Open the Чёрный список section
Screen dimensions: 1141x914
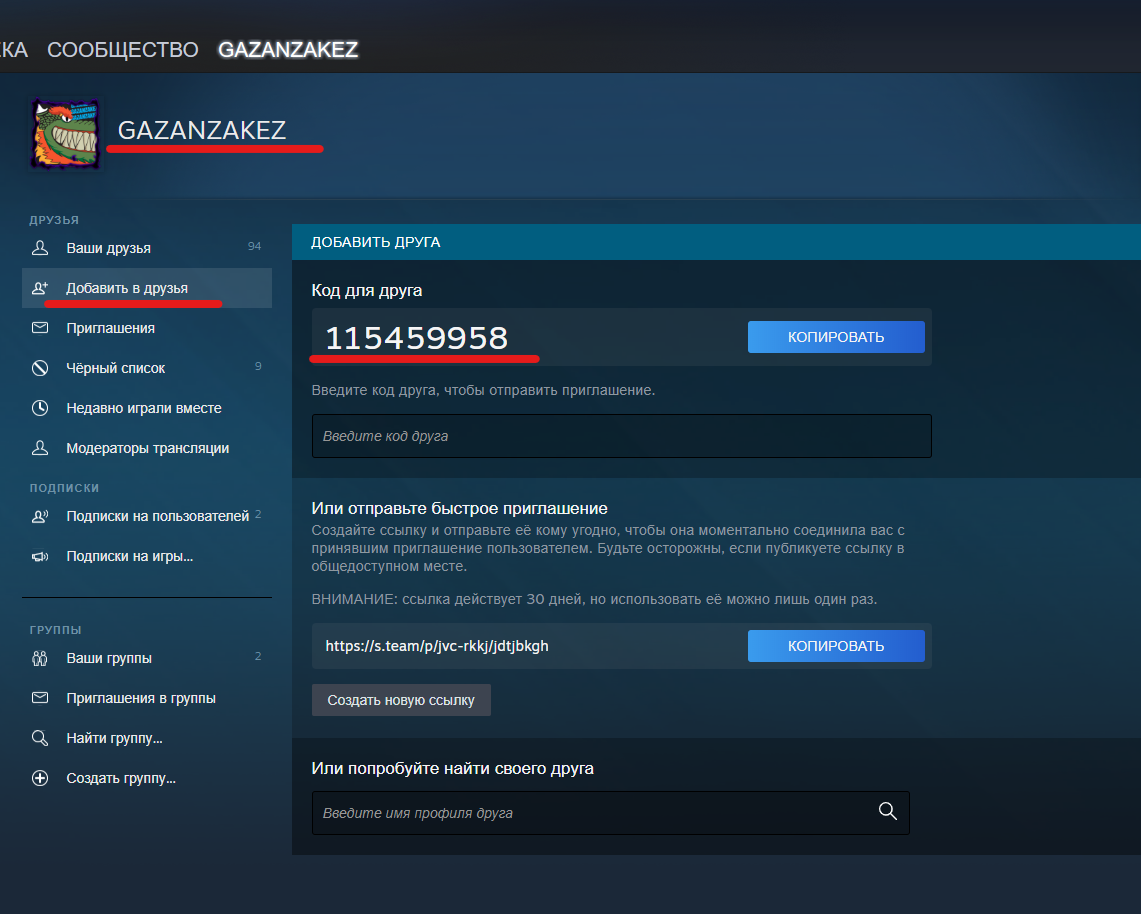click(x=147, y=368)
